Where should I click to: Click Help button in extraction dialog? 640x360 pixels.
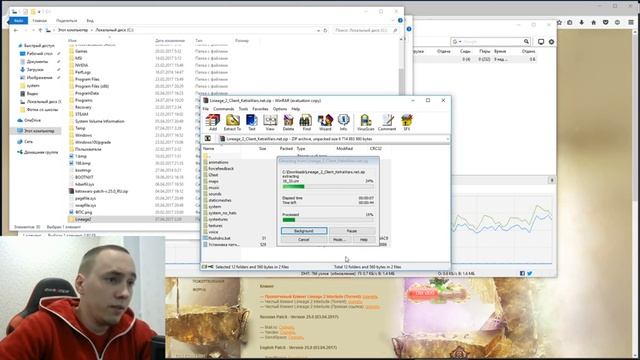(364, 240)
